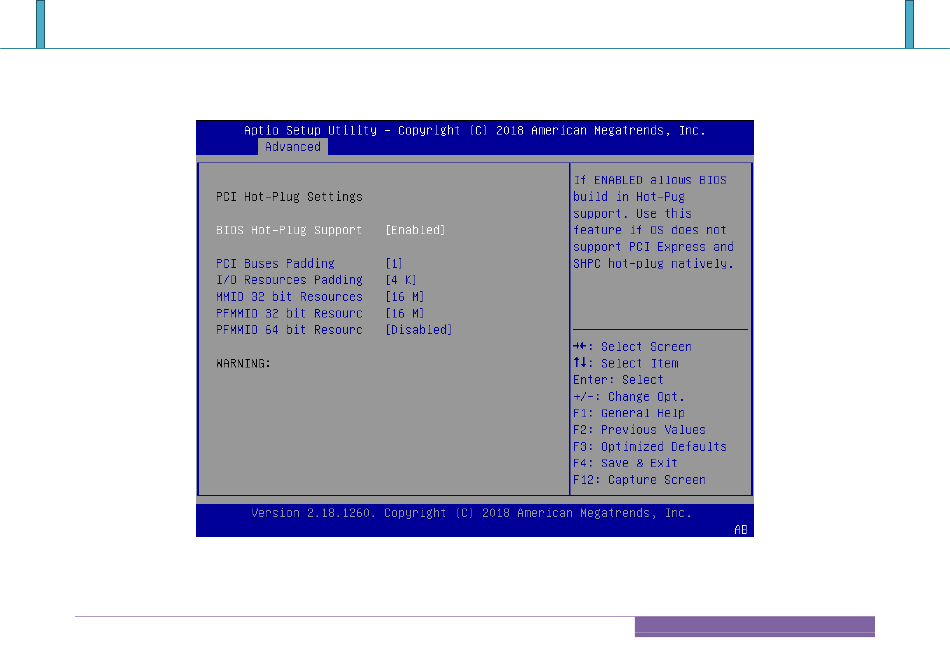
Task: Click the F1: General Help hint
Action: (628, 413)
